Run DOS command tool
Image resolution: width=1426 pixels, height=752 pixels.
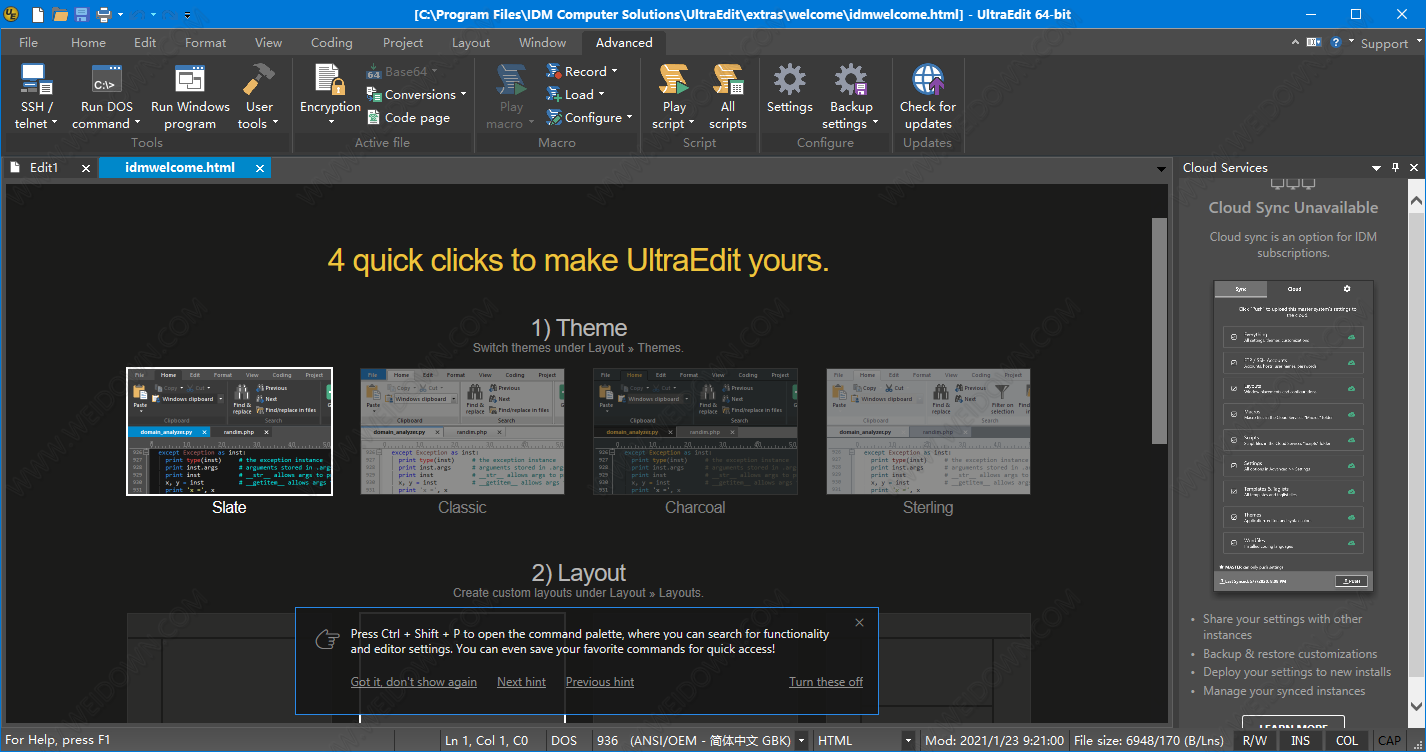106,97
